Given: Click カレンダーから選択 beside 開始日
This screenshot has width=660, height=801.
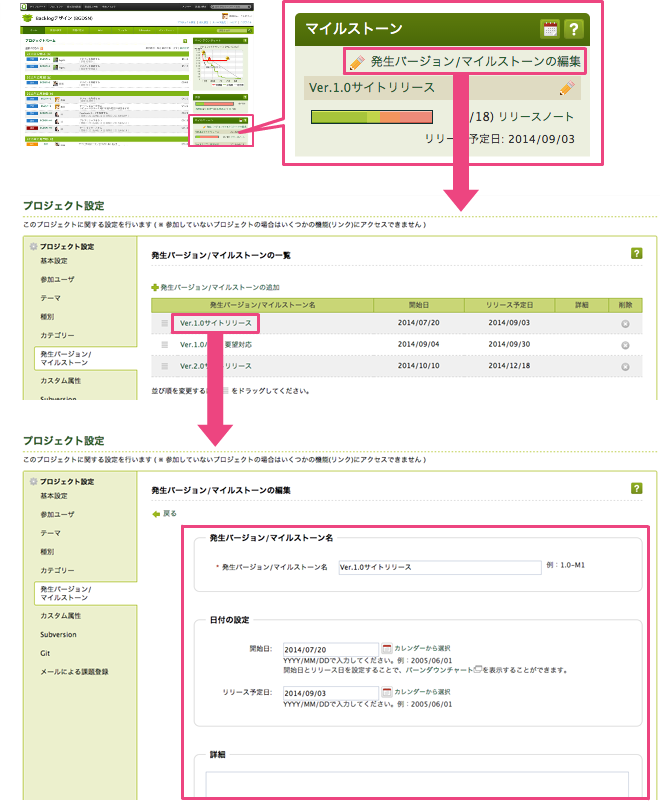Looking at the screenshot, I should (x=422, y=648).
